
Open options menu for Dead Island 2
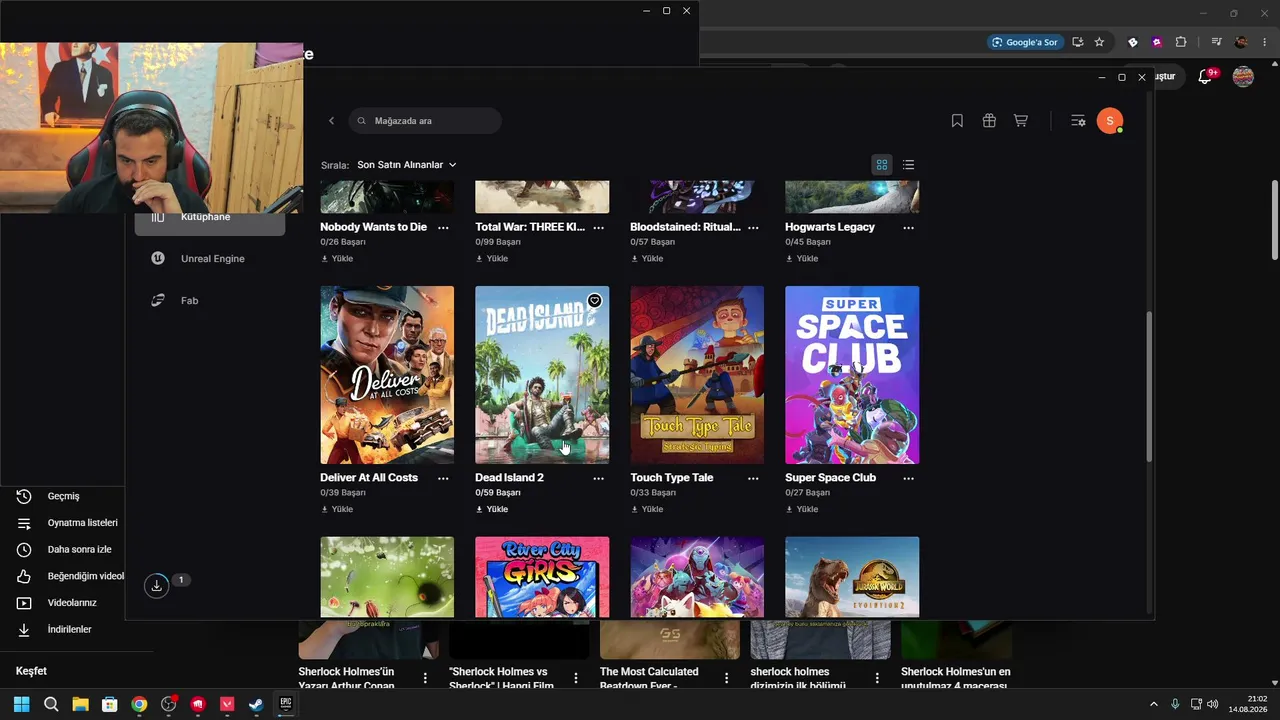[598, 479]
